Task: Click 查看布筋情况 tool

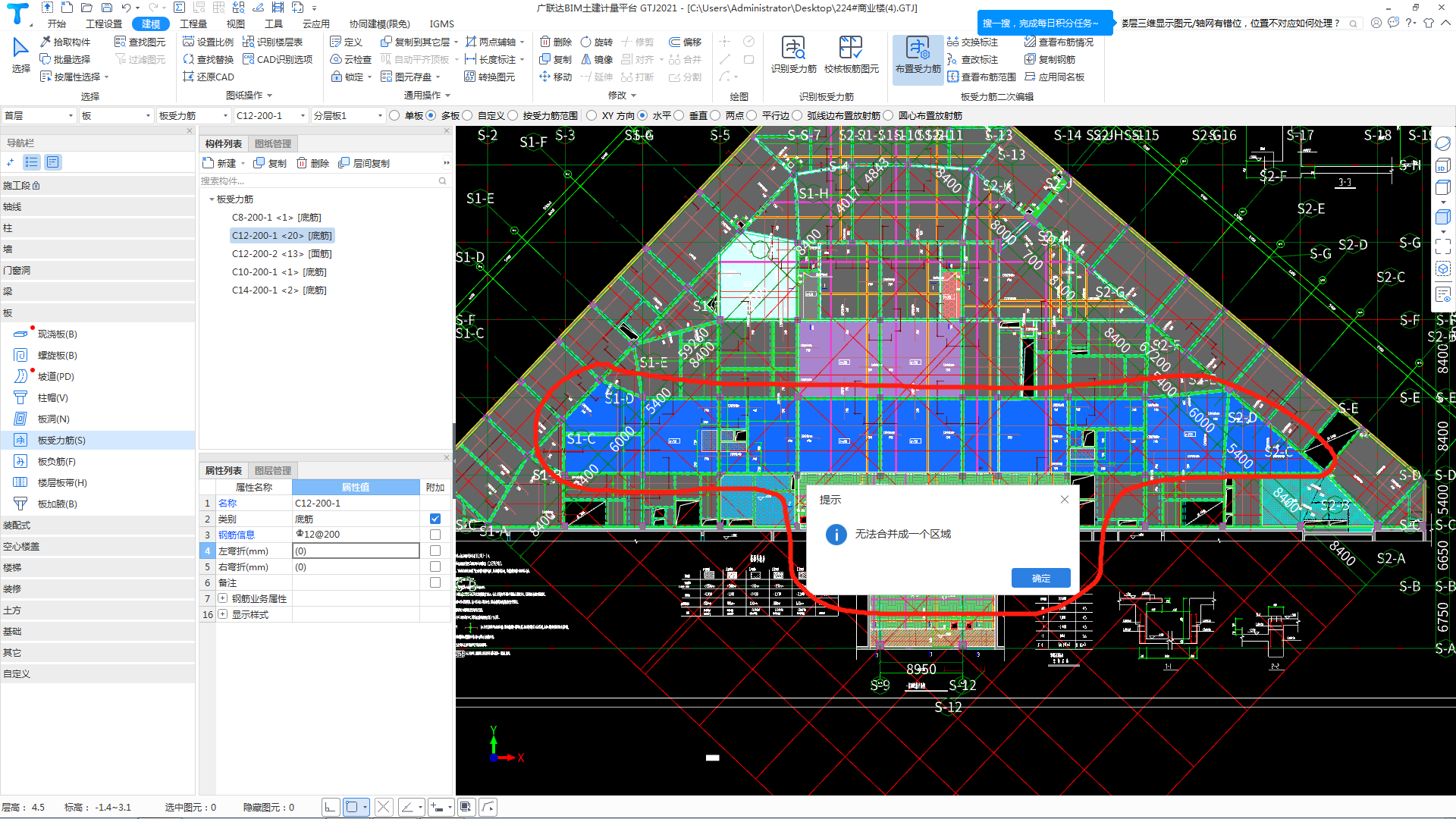Action: pos(1059,42)
